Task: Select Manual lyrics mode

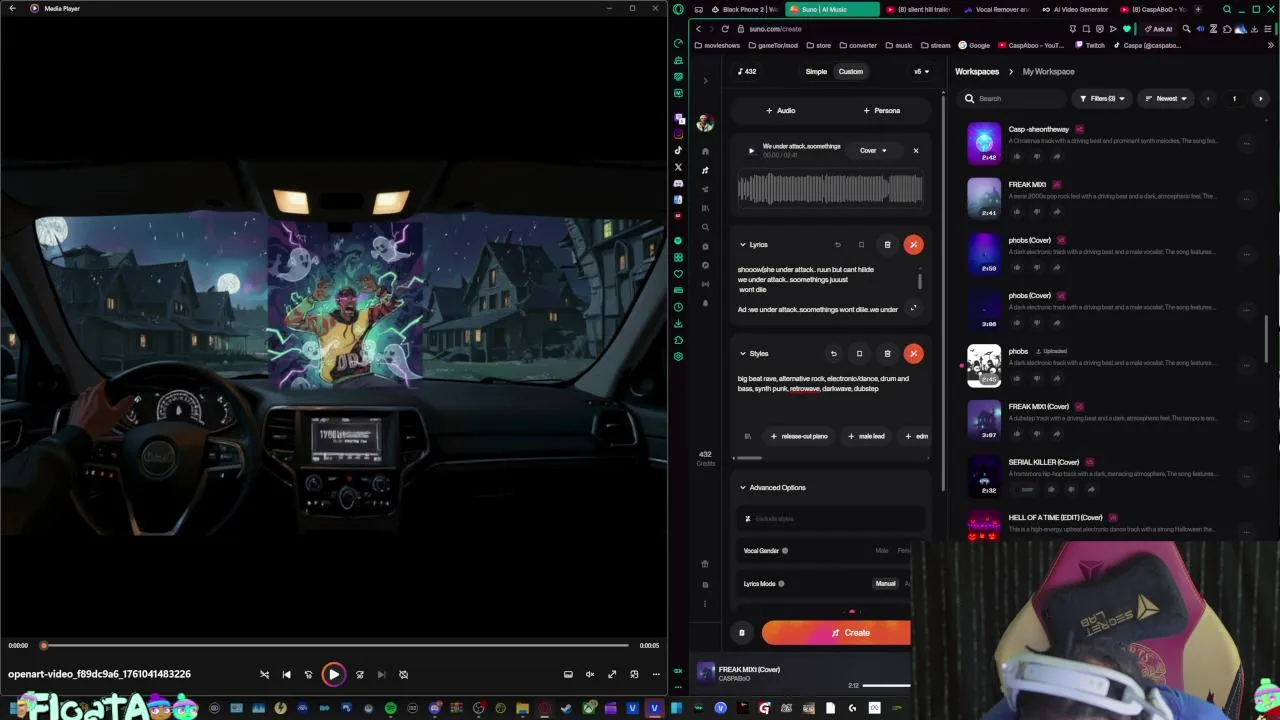Action: 886,583
